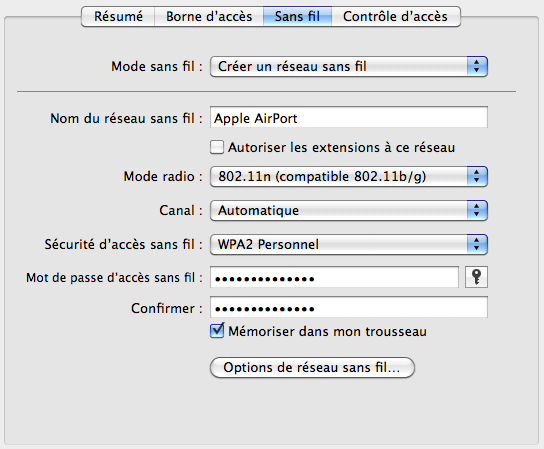Click the Sécurité d'accès popup arrows
This screenshot has height=449, width=544.
477,244
